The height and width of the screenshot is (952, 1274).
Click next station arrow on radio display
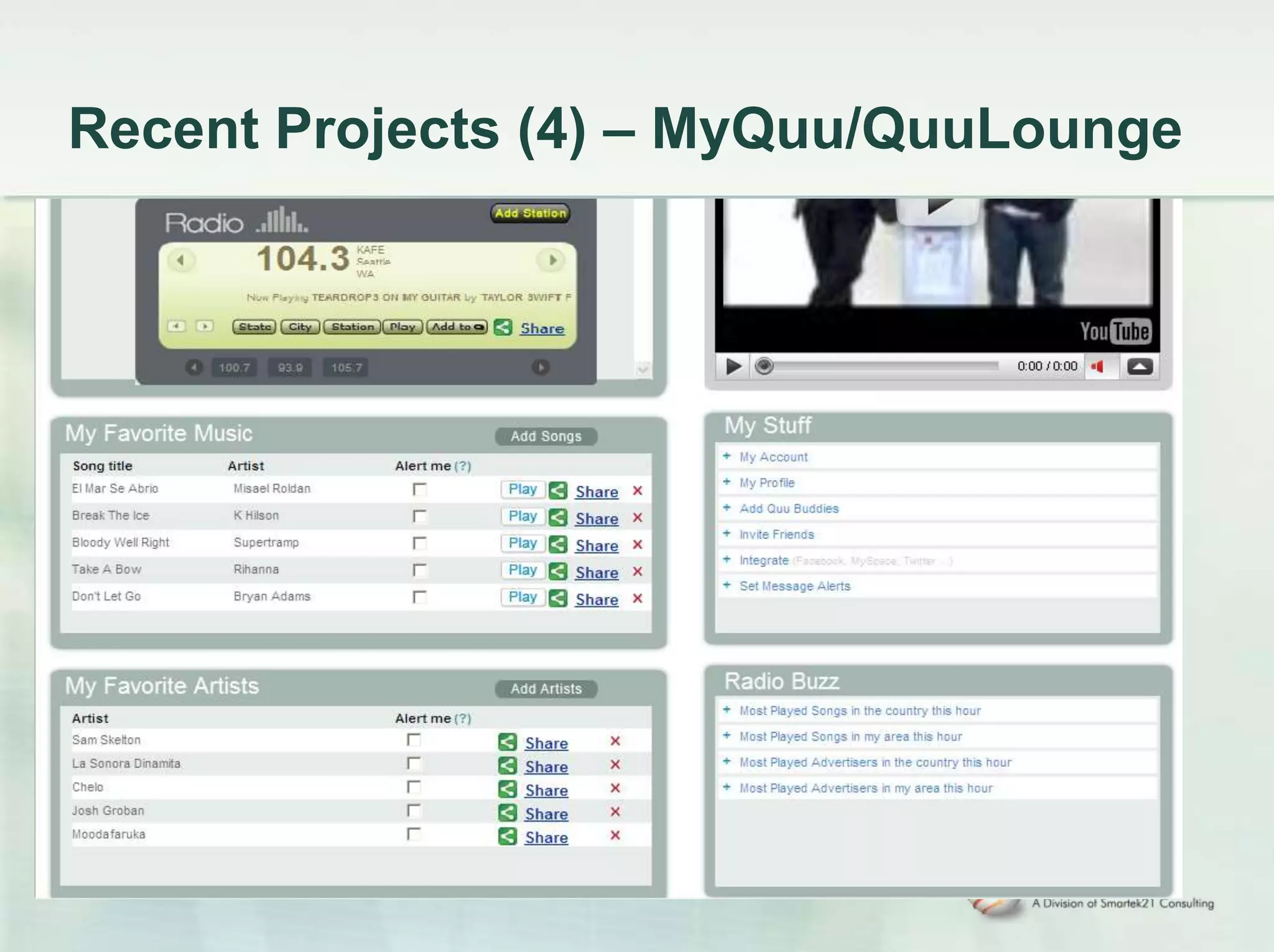pos(552,260)
